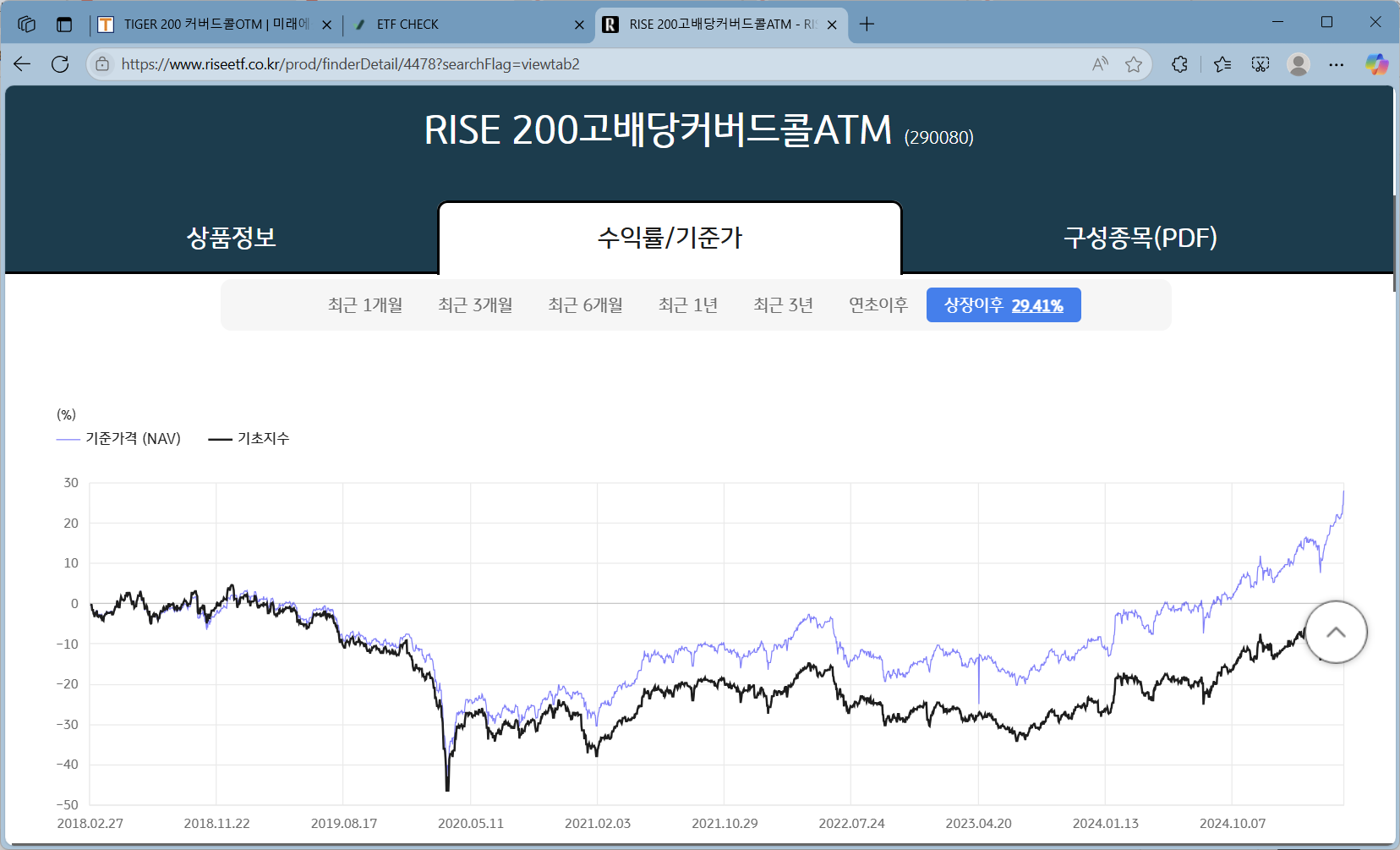Open a new browser tab
The image size is (1400, 850).
pyautogui.click(x=867, y=25)
